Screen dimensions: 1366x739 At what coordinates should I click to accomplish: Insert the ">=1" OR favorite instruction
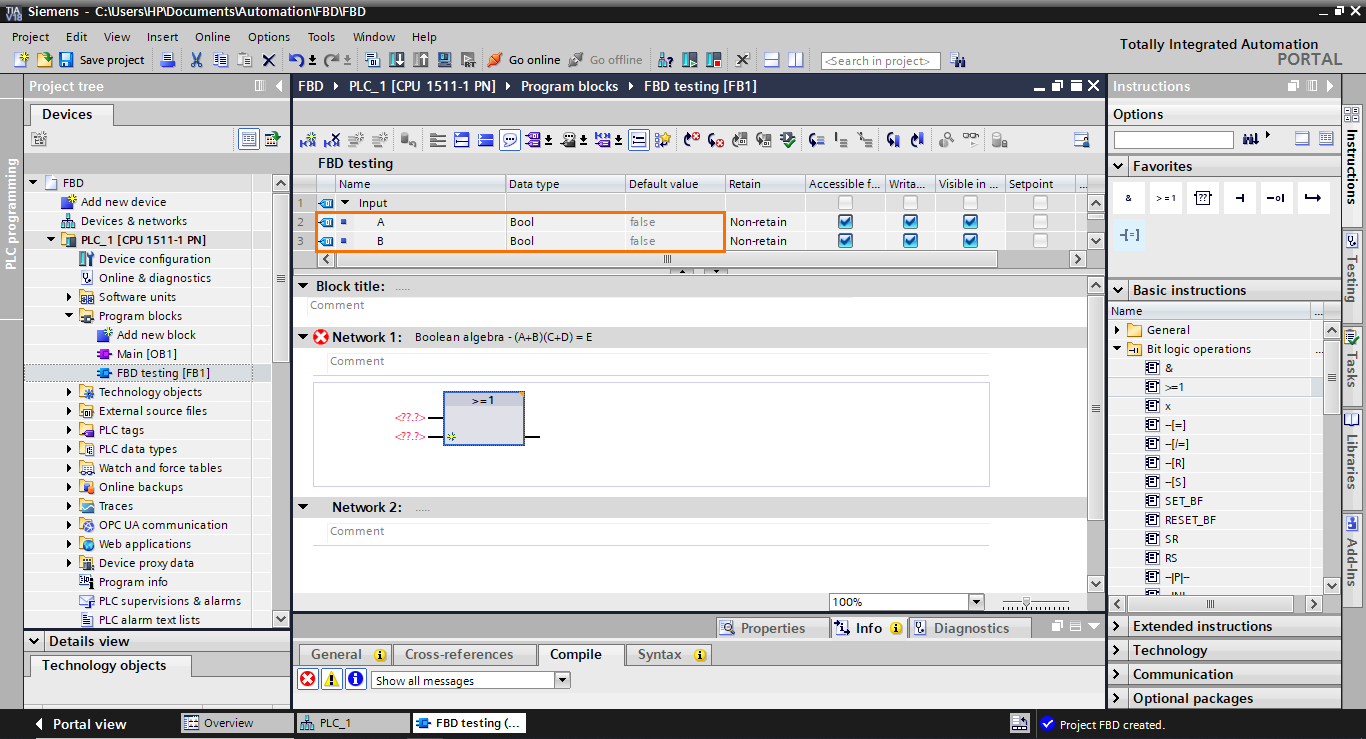(1165, 197)
